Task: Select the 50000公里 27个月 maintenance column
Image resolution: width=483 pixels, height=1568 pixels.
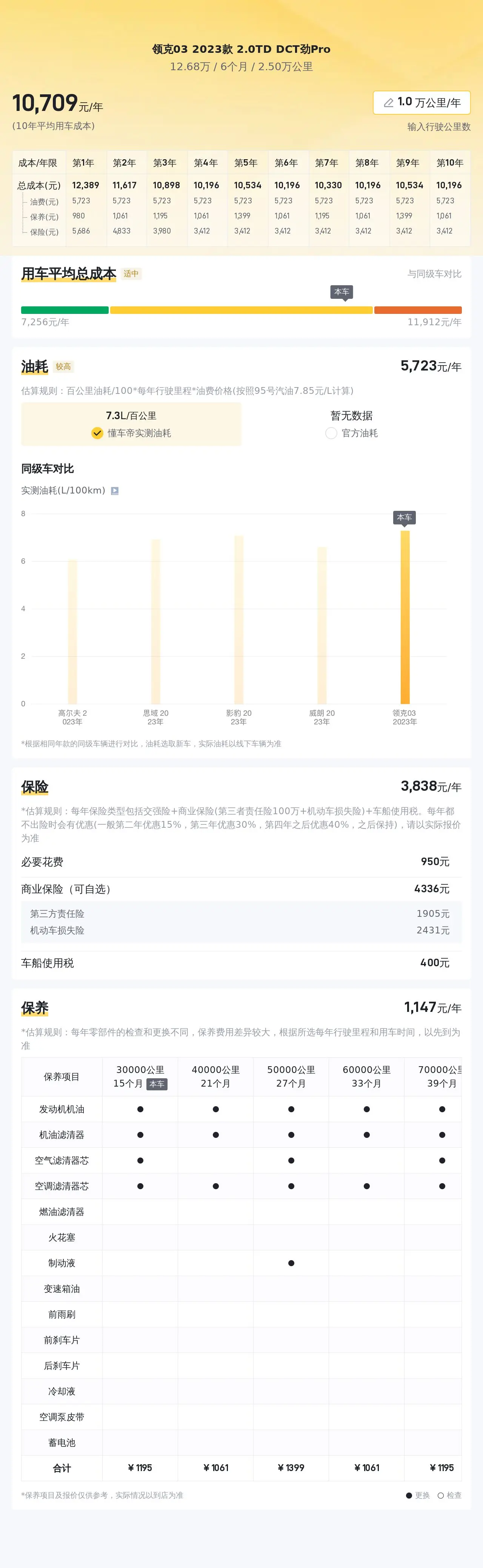Action: pyautogui.click(x=291, y=1076)
